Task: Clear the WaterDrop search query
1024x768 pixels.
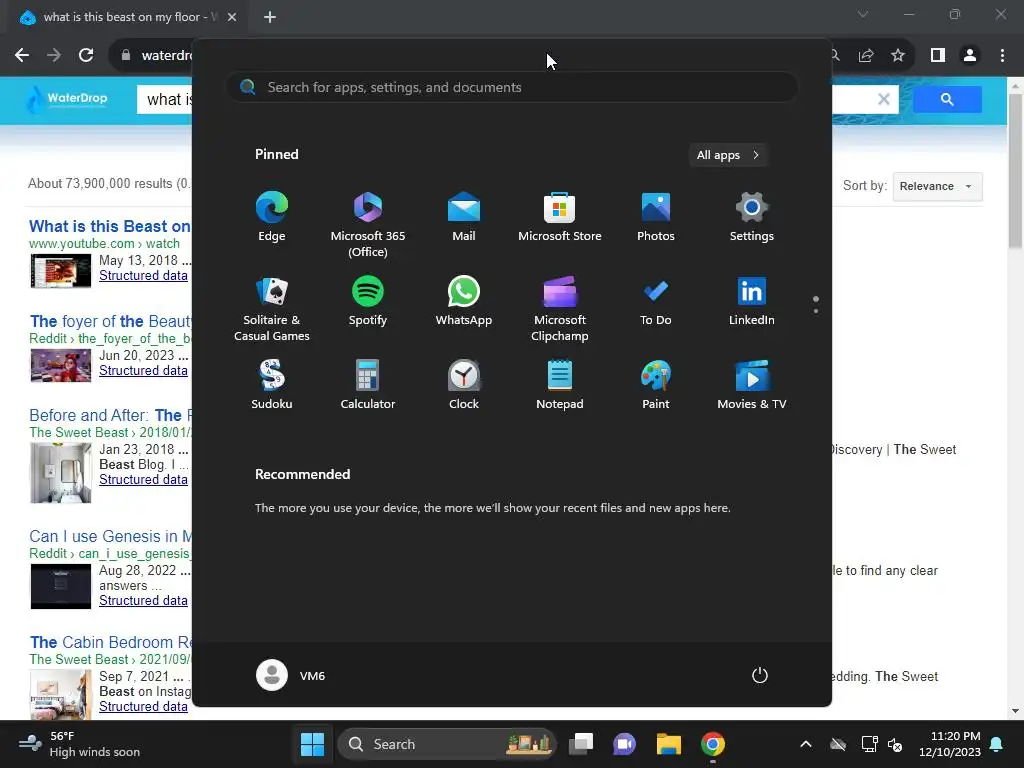Action: 884,99
